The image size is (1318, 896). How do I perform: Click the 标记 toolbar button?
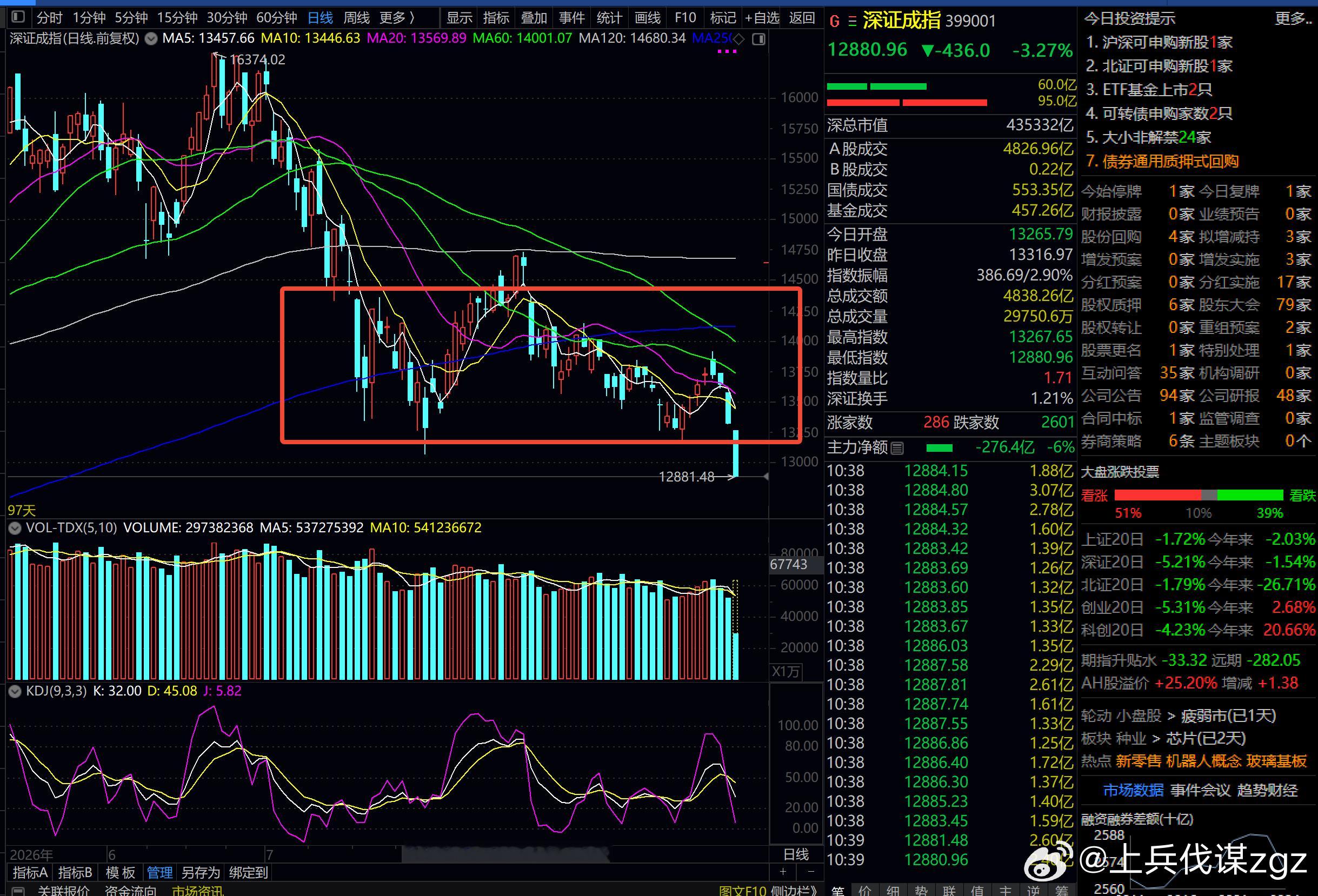click(x=723, y=18)
